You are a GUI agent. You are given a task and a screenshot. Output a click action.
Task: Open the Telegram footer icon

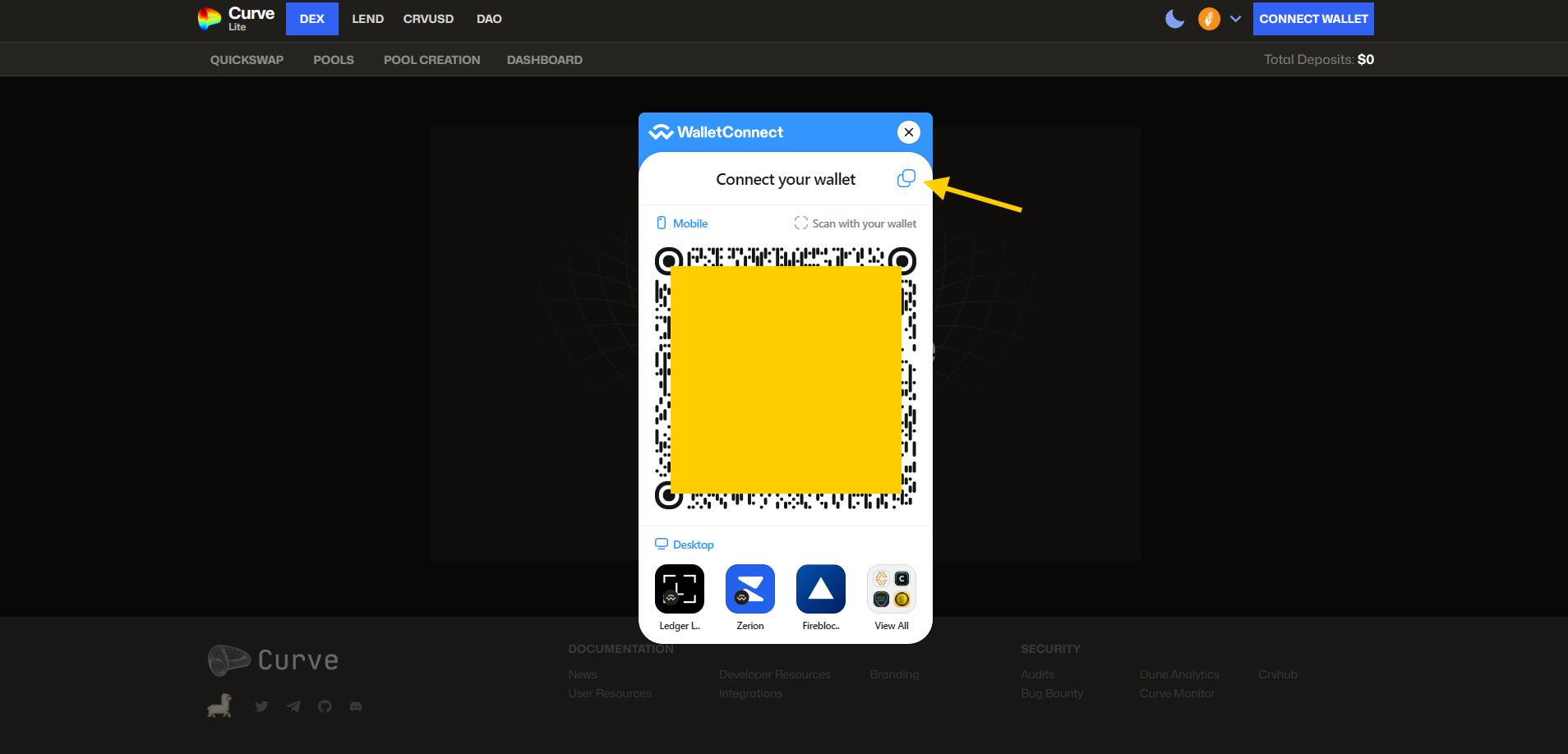[293, 706]
